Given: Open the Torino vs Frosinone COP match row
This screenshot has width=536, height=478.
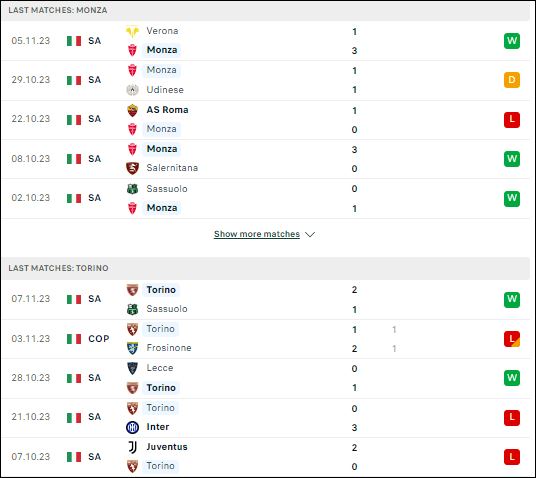Looking at the screenshot, I should point(266,339).
